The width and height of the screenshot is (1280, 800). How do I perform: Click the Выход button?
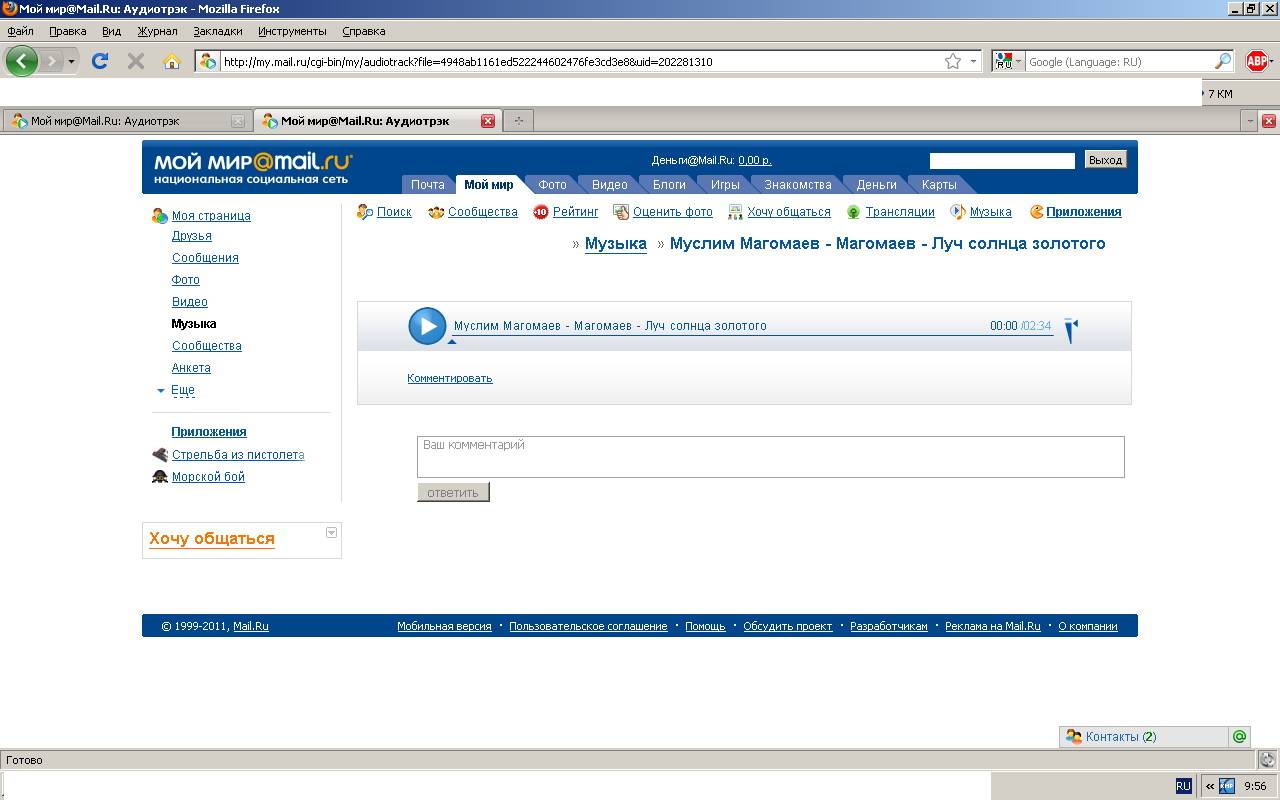(1105, 160)
